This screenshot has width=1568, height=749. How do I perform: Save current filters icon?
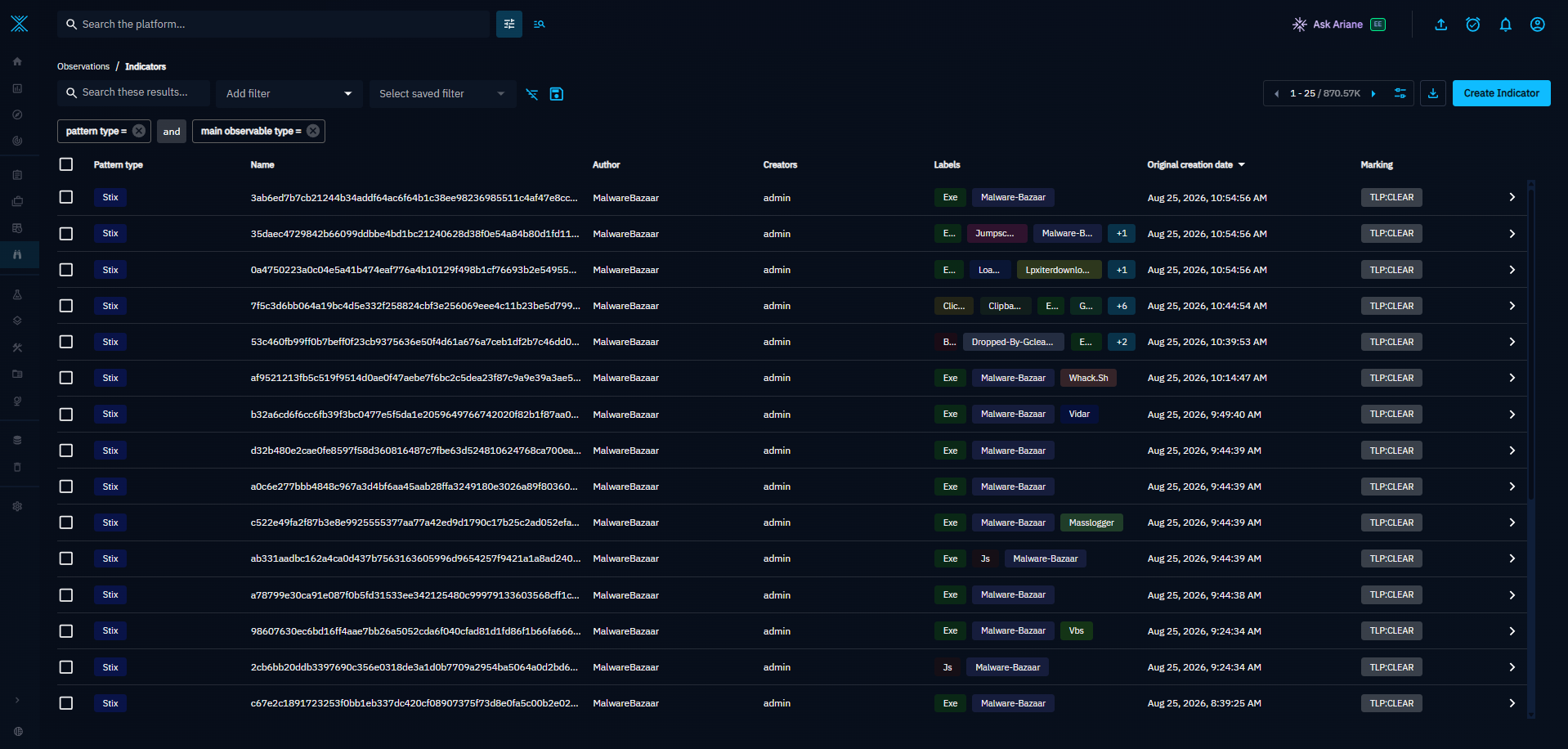557,94
